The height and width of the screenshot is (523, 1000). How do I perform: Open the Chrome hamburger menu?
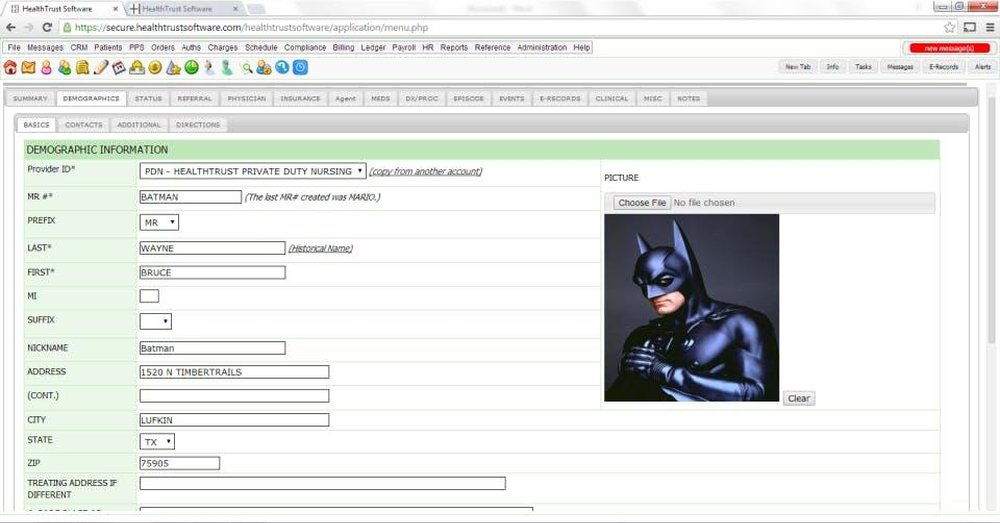point(990,27)
